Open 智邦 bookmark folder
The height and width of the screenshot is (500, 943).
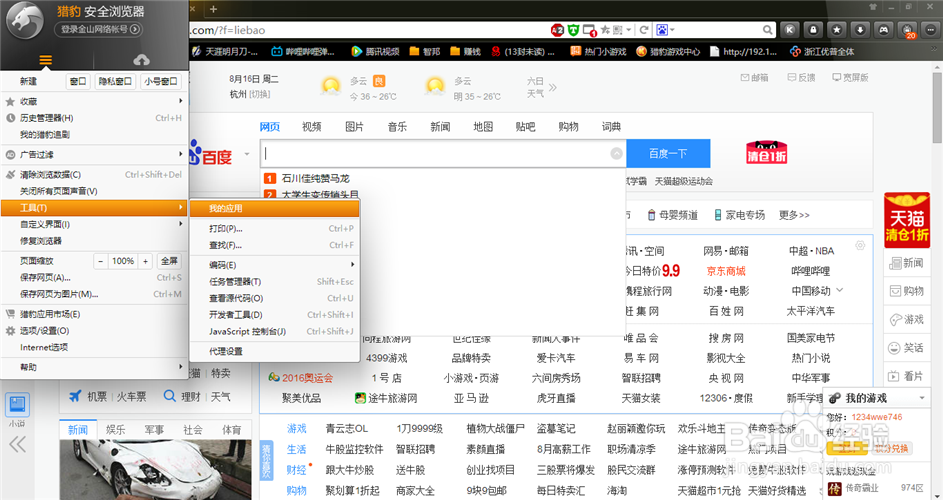click(425, 52)
